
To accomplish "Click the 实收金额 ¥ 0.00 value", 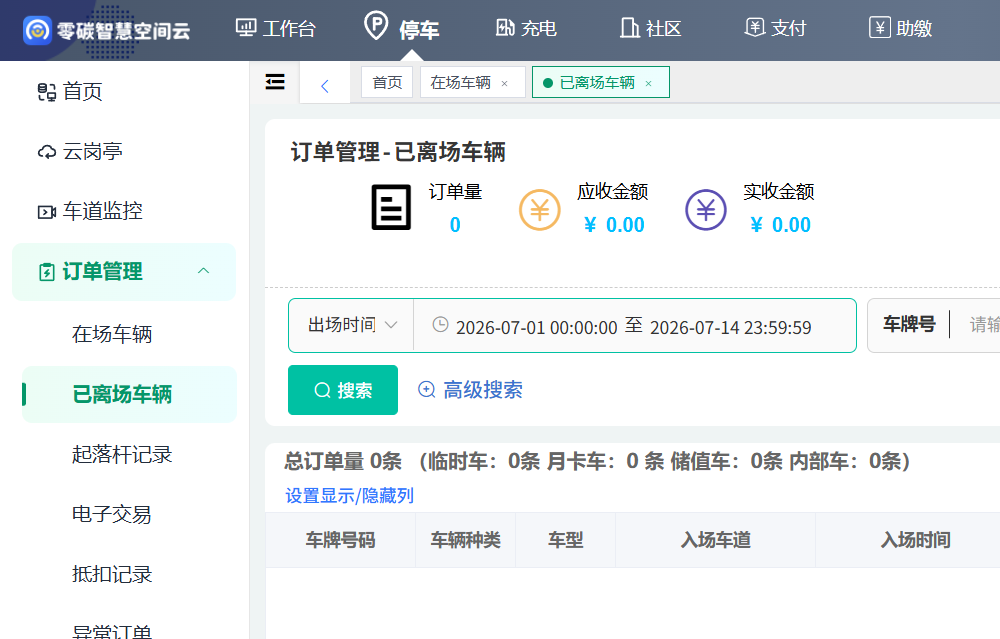I will point(780,224).
